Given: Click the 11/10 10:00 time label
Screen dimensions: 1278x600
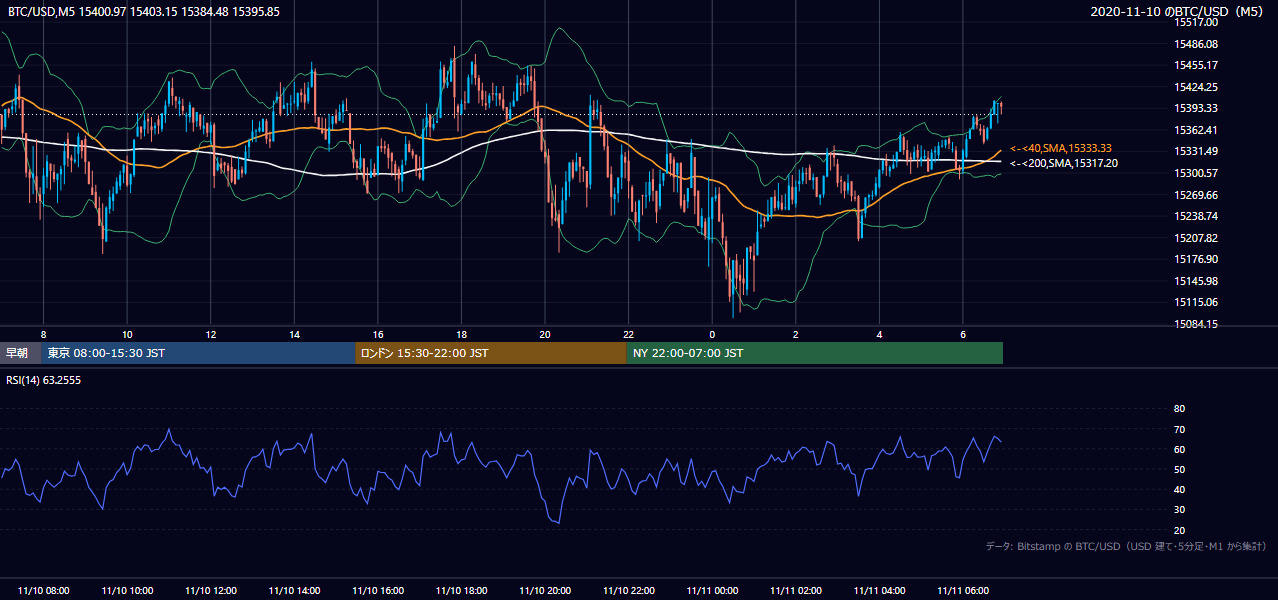Looking at the screenshot, I should pyautogui.click(x=127, y=591).
